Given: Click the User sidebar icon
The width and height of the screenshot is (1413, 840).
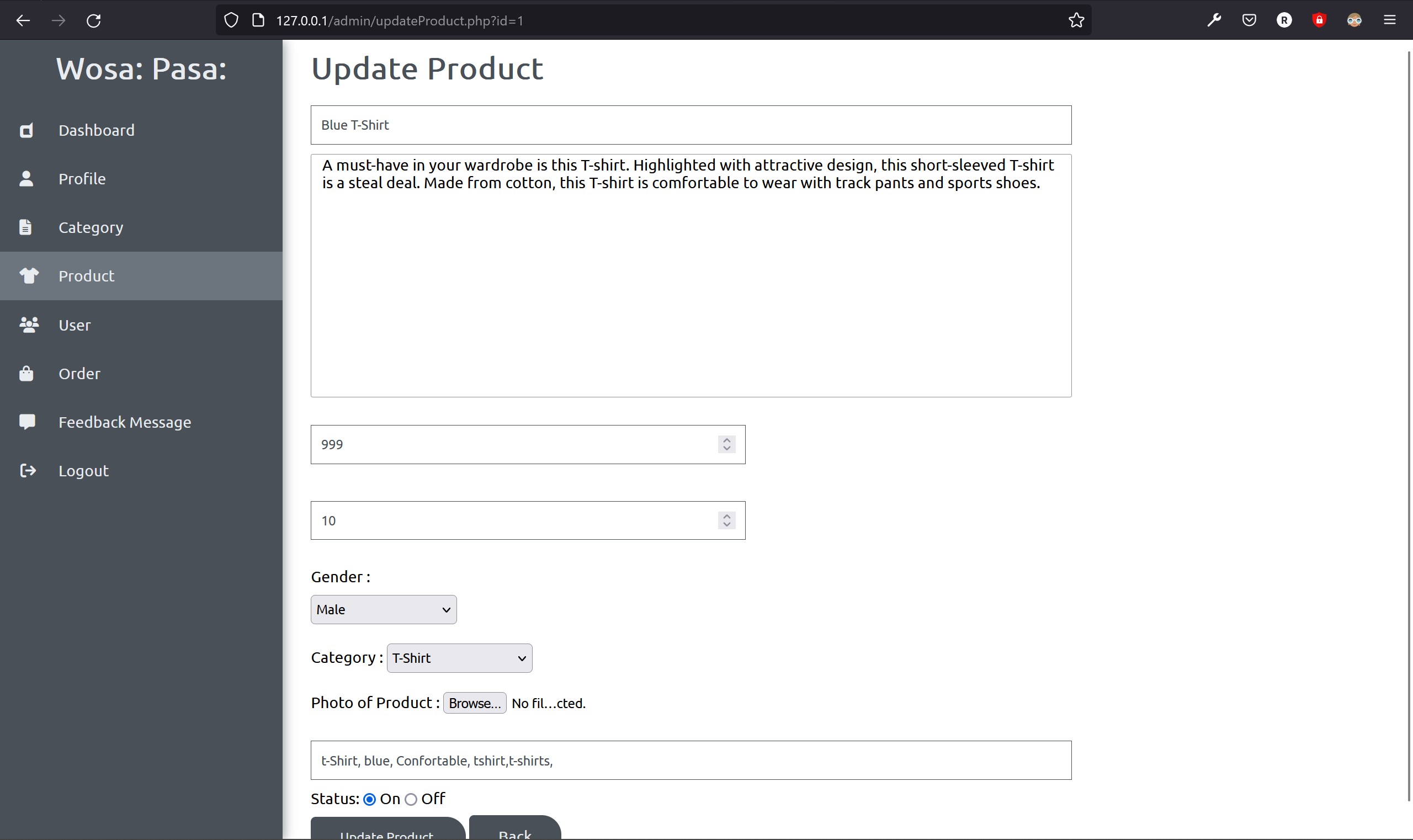Looking at the screenshot, I should [28, 324].
